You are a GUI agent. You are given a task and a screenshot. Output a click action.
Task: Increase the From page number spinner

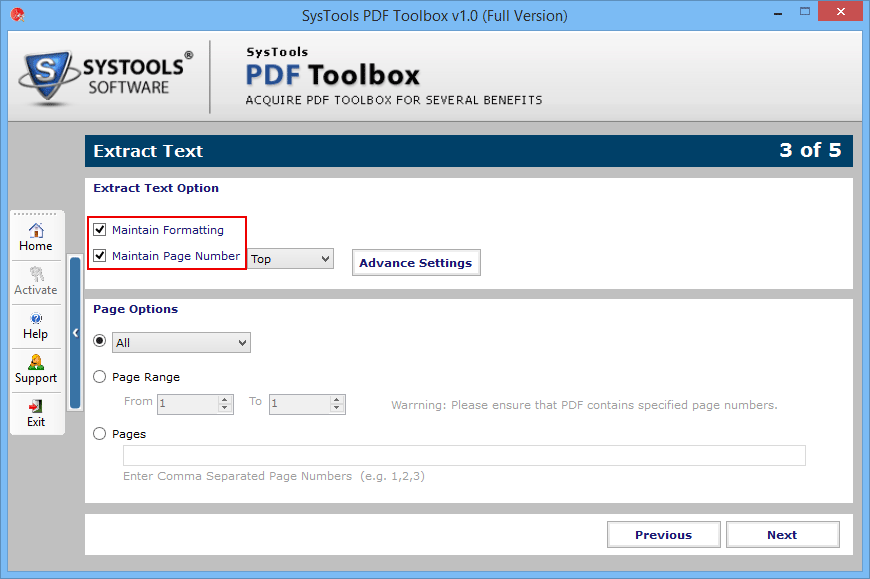[225, 399]
